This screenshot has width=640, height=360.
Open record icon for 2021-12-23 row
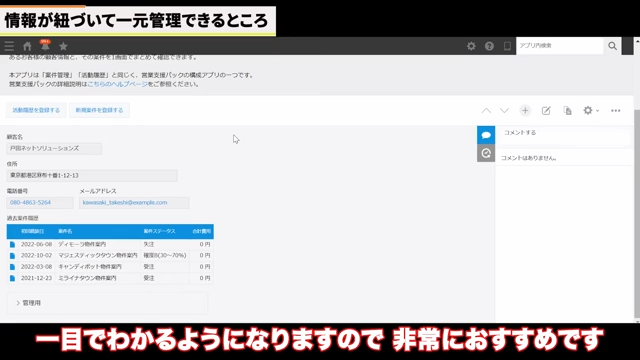(12, 278)
